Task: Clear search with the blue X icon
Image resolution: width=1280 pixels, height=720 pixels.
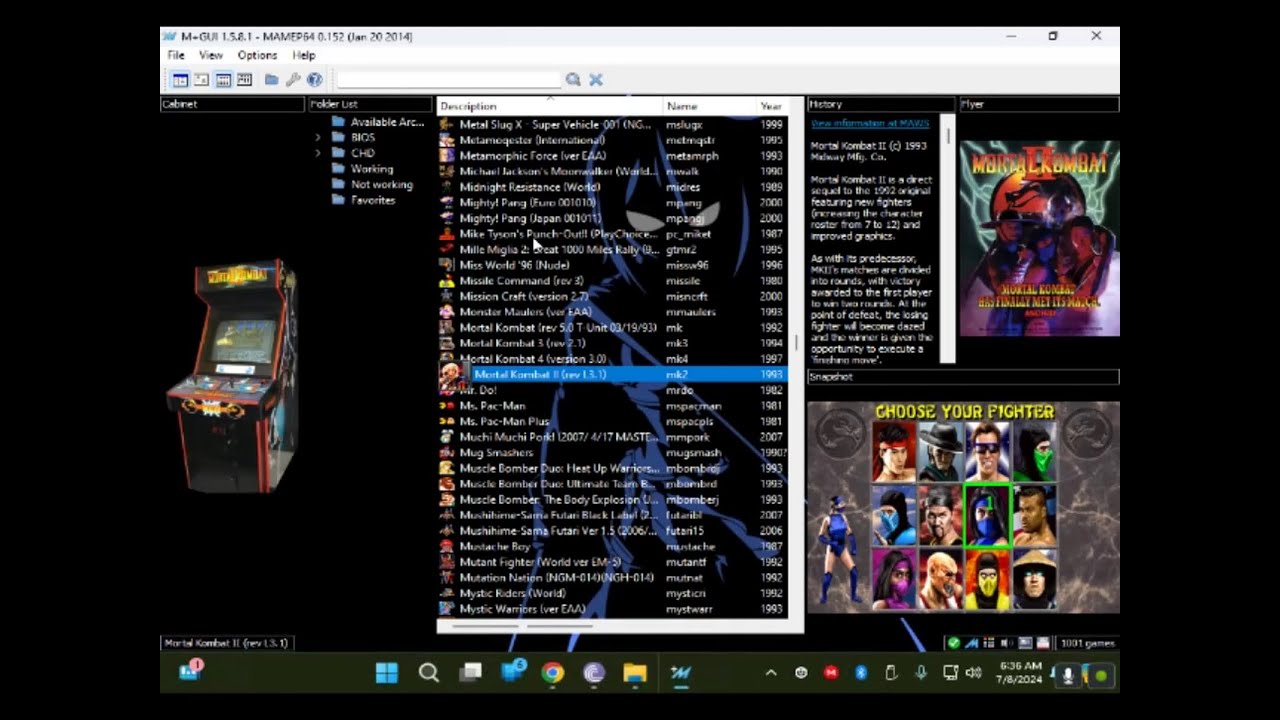Action: tap(596, 79)
